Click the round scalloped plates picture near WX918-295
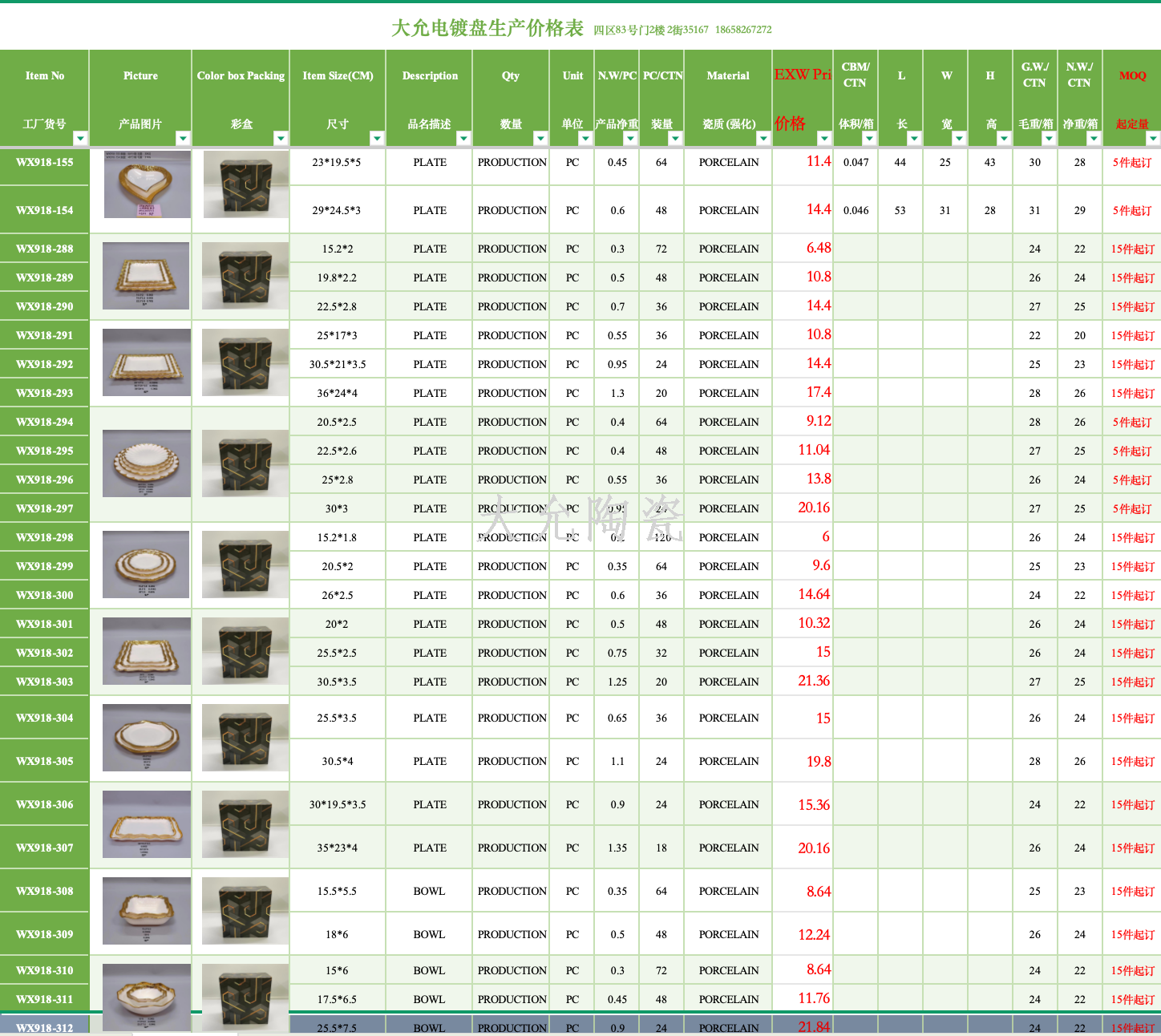 tap(147, 463)
